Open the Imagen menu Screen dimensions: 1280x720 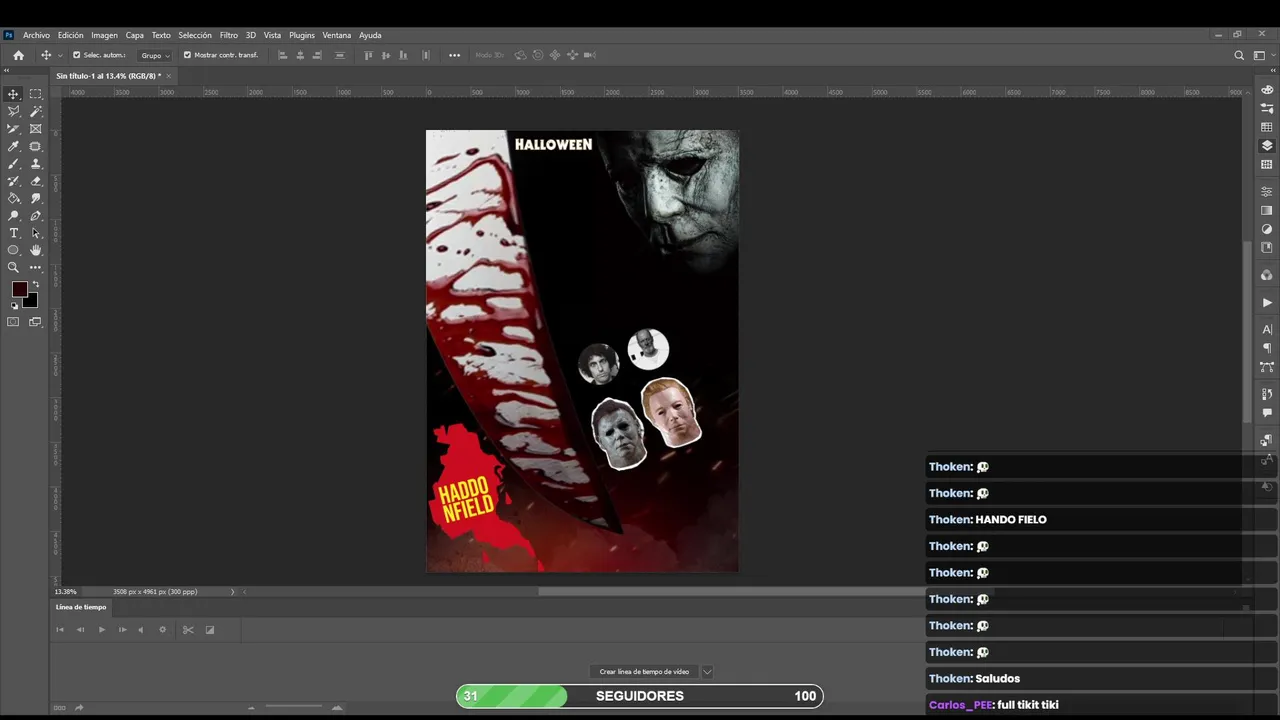(105, 35)
